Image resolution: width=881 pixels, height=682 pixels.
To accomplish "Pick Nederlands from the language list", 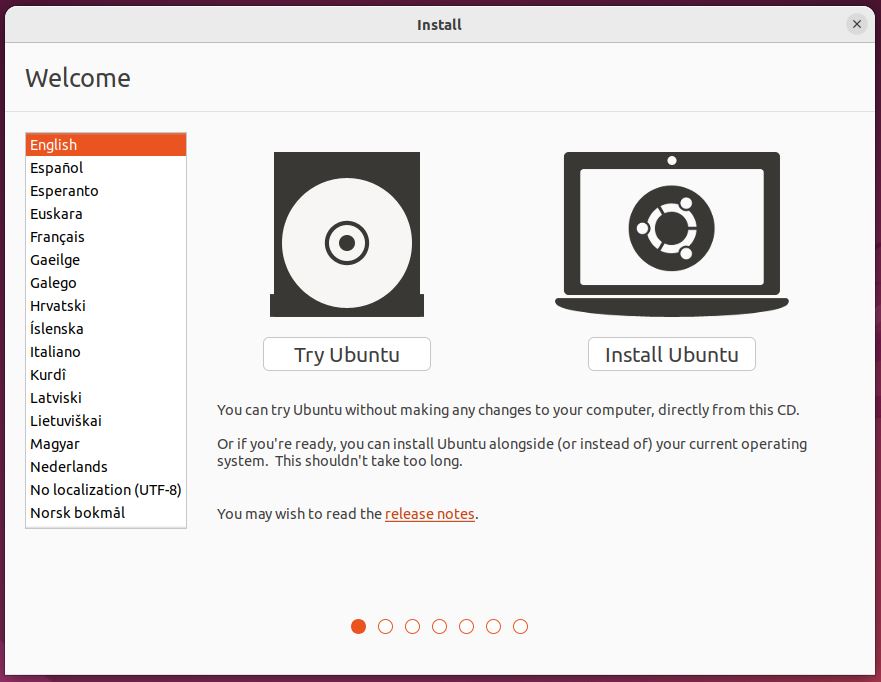I will 106,467.
